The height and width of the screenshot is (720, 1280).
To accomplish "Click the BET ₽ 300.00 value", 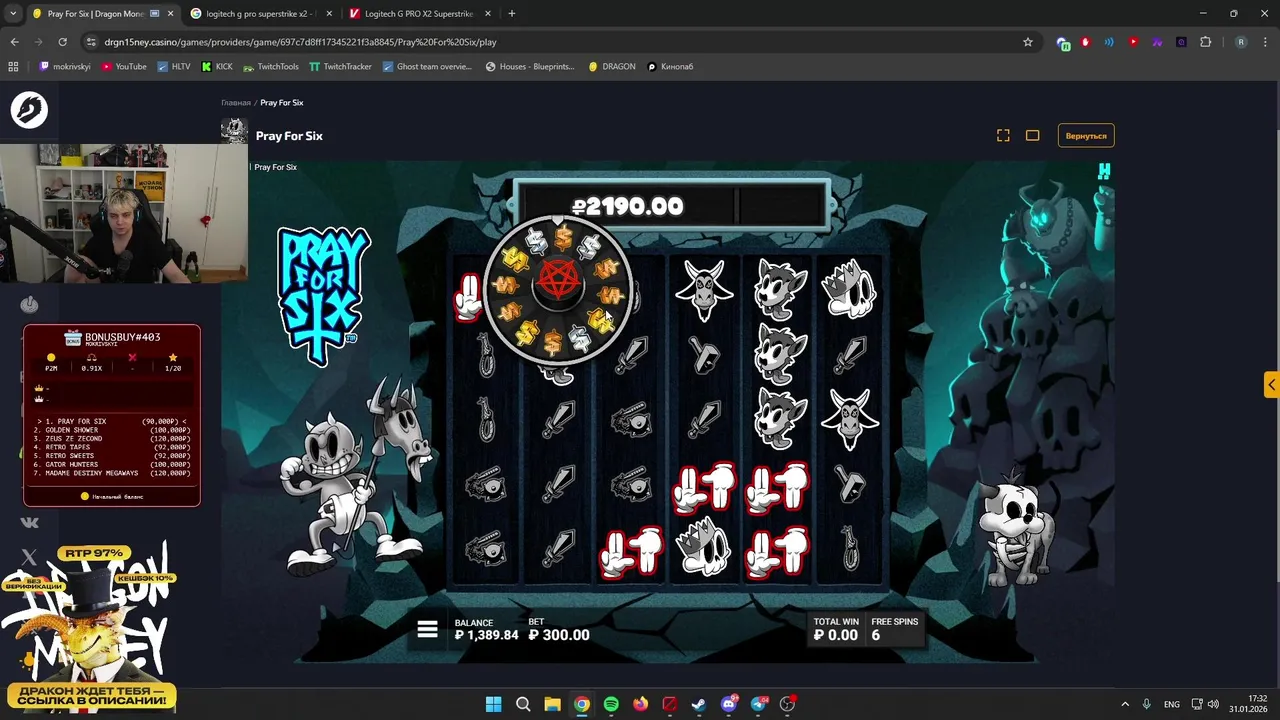I will point(559,635).
